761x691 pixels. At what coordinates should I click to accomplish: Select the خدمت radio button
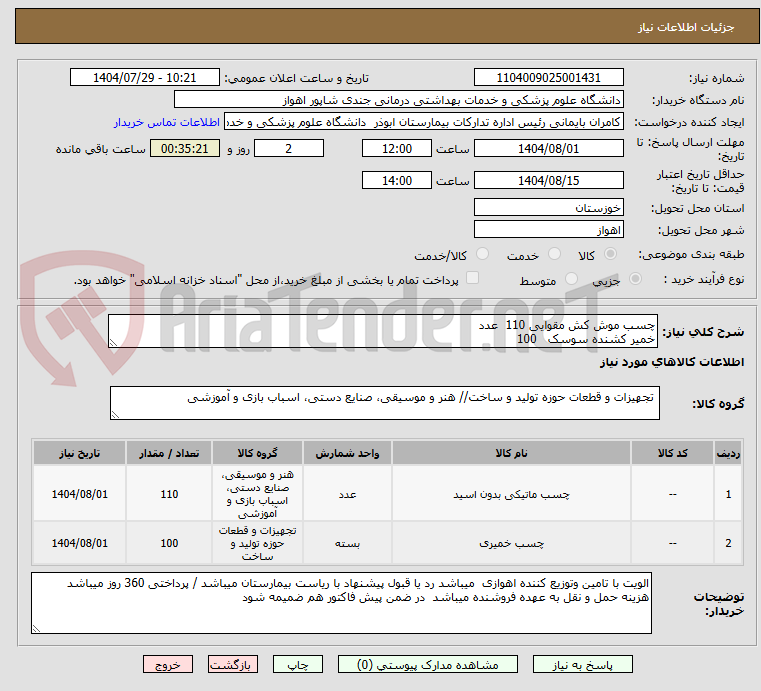(554, 254)
